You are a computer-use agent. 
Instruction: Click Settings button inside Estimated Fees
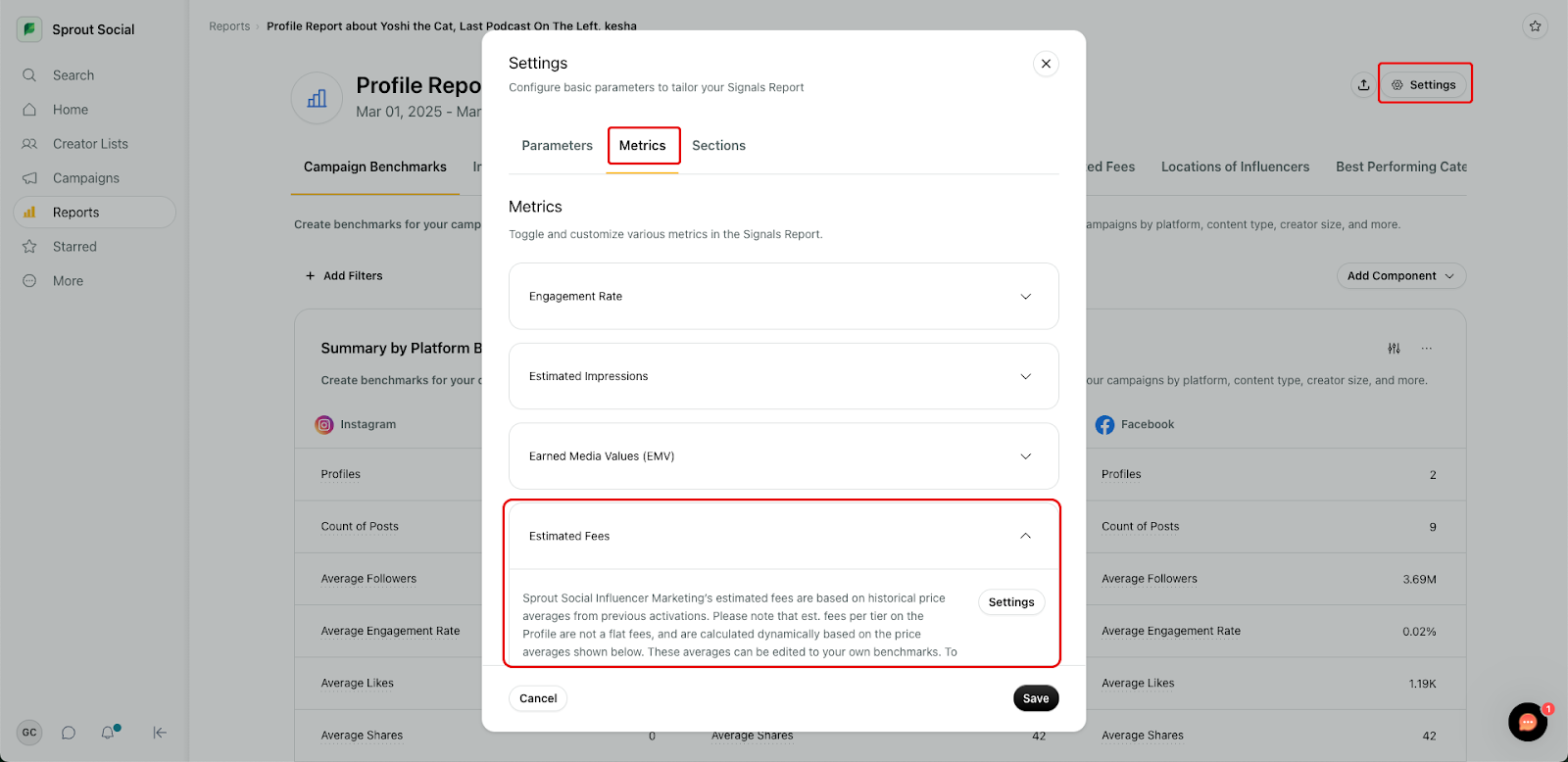(x=1011, y=602)
